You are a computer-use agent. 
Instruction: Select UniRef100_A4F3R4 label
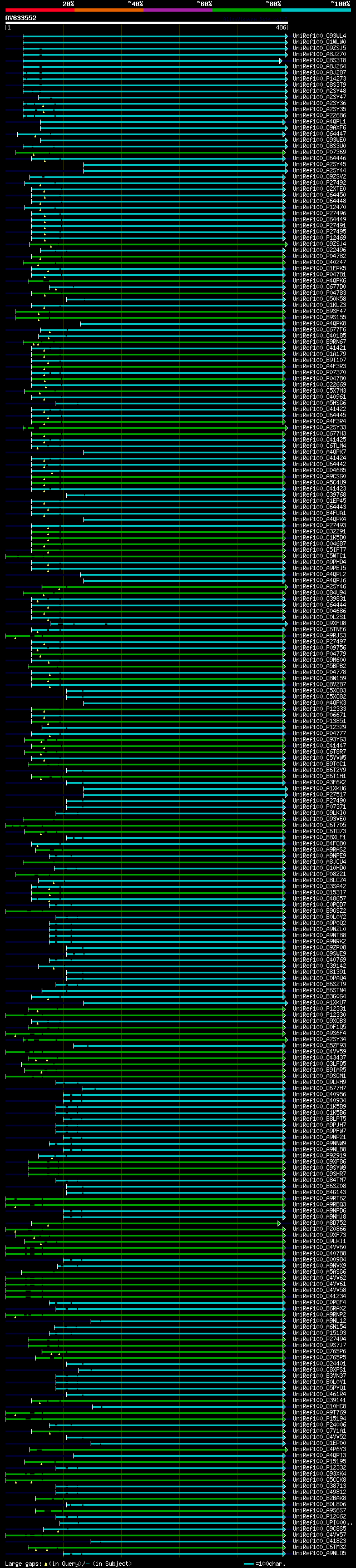click(x=319, y=421)
